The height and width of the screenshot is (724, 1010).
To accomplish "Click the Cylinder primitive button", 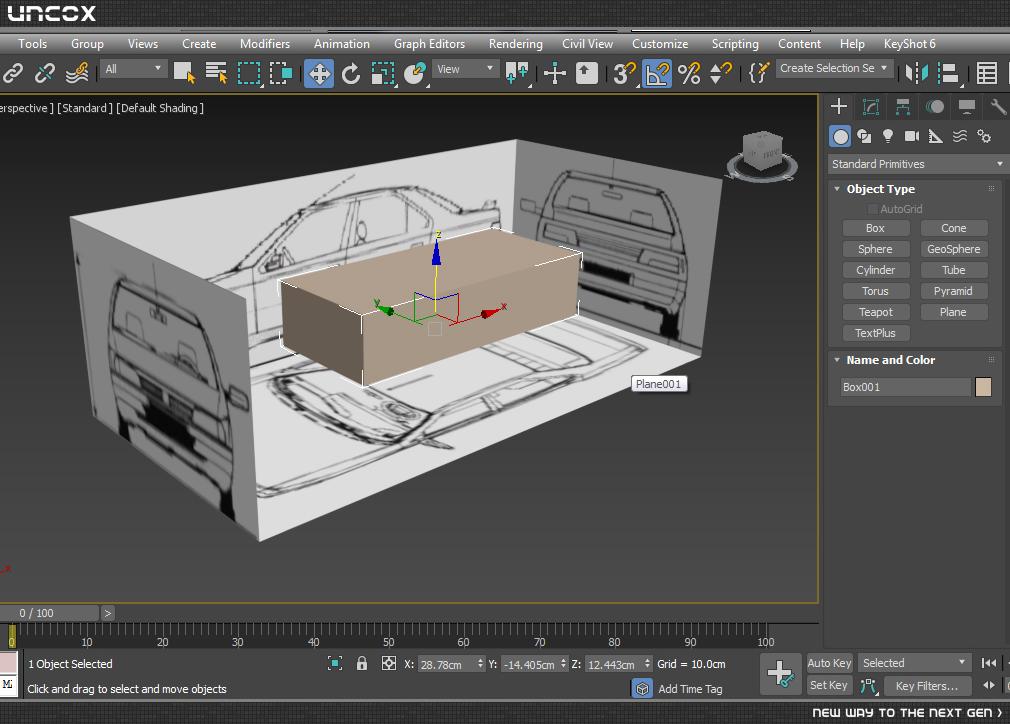I will coord(875,270).
